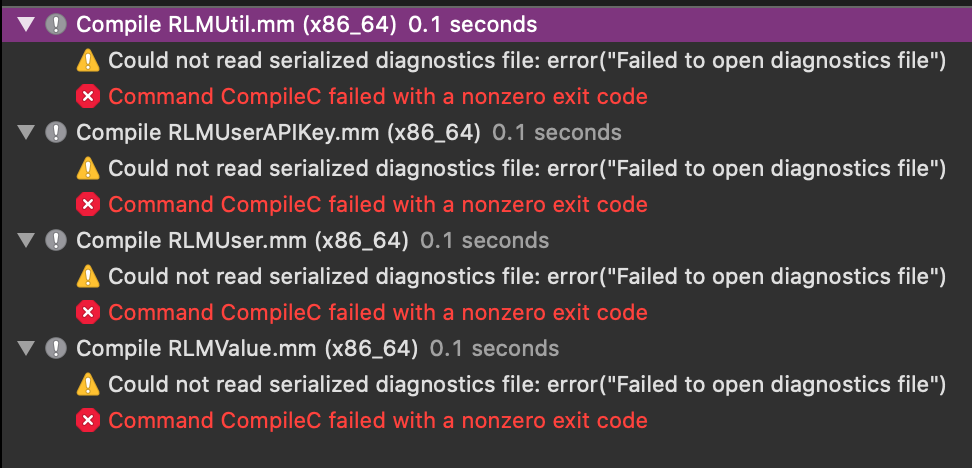Click the red error icon under RLMValue.mm

(88, 420)
